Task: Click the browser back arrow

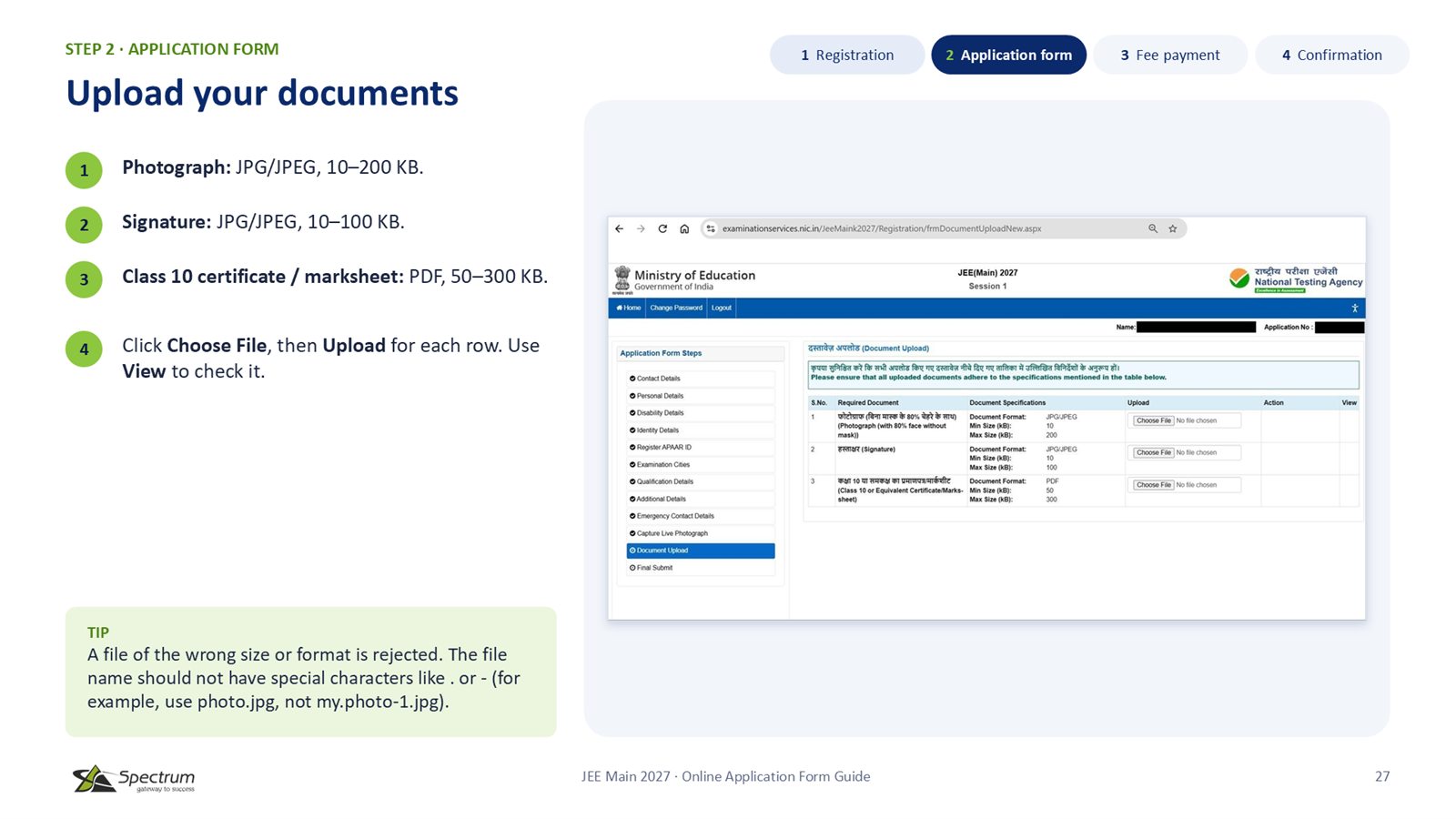Action: click(619, 229)
